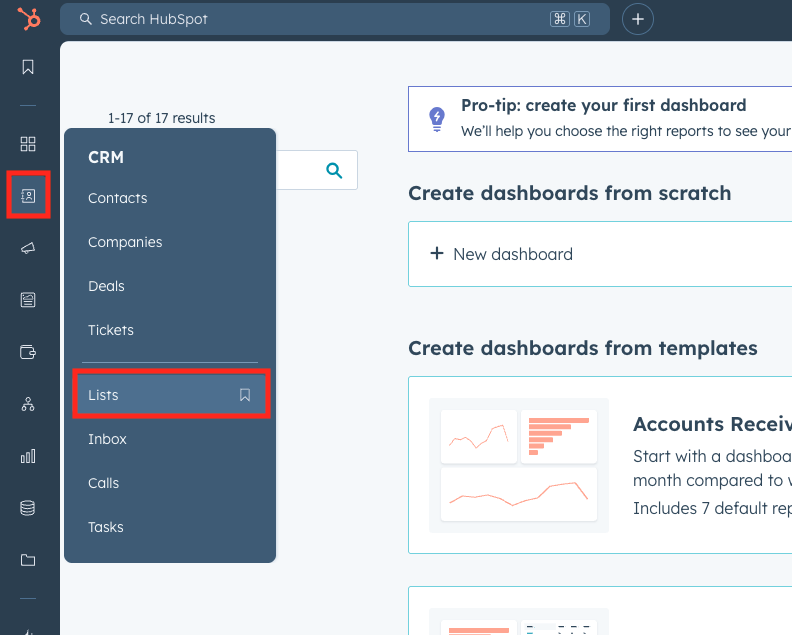This screenshot has height=635, width=792.
Task: Open the Accounts Receivable template title
Action: click(712, 424)
